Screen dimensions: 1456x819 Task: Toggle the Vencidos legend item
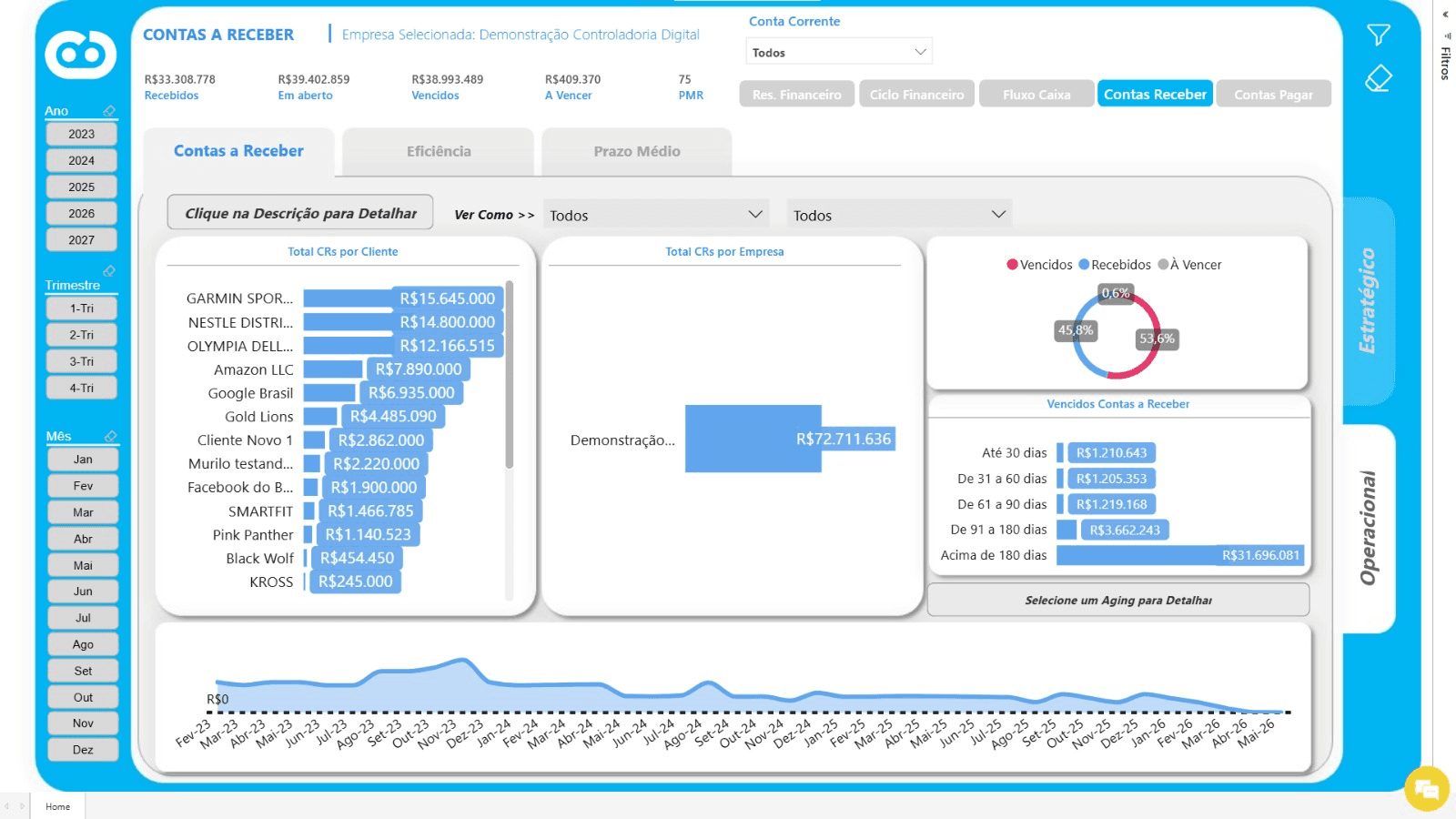(1039, 265)
